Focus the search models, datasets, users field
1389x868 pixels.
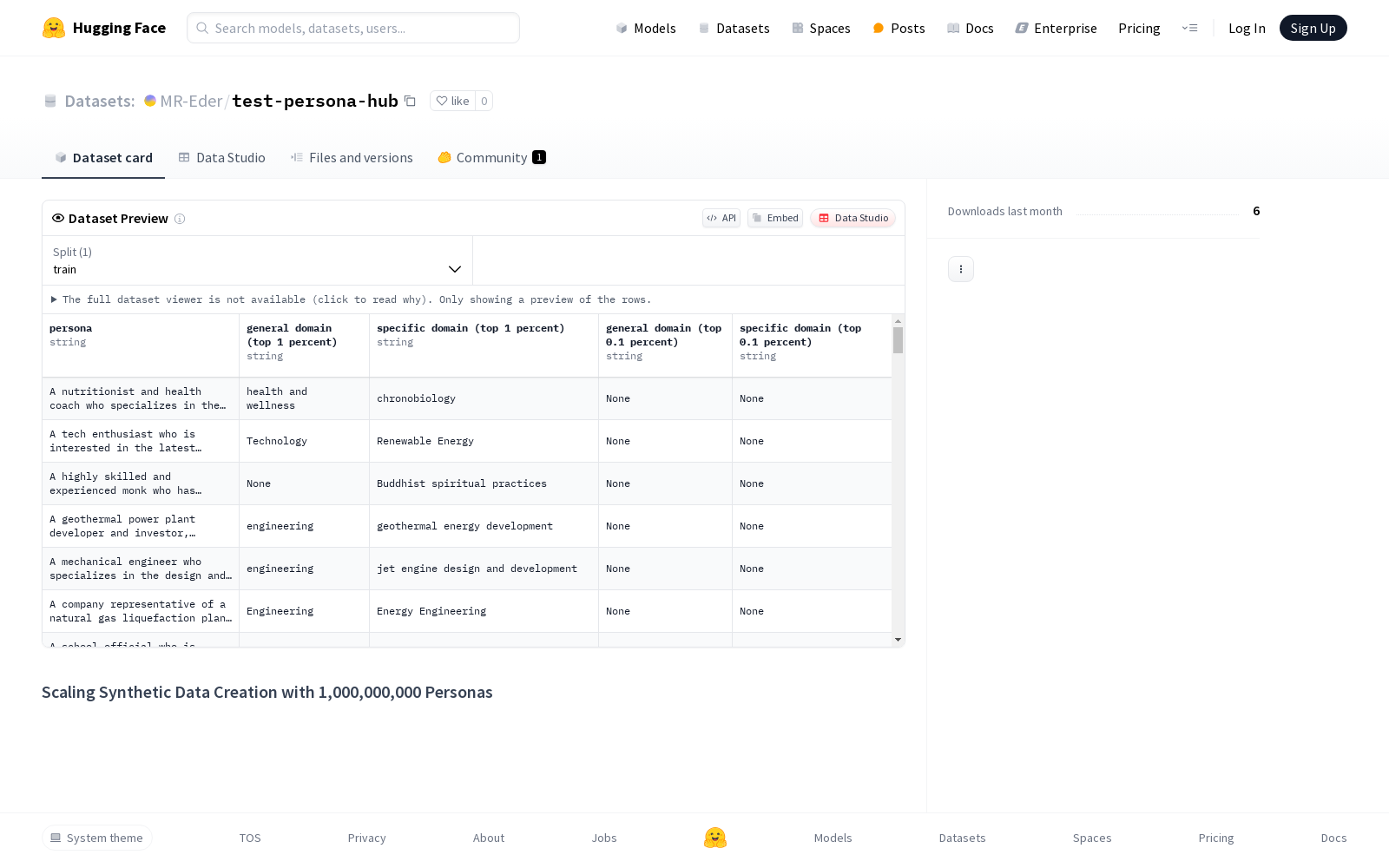[x=353, y=28]
